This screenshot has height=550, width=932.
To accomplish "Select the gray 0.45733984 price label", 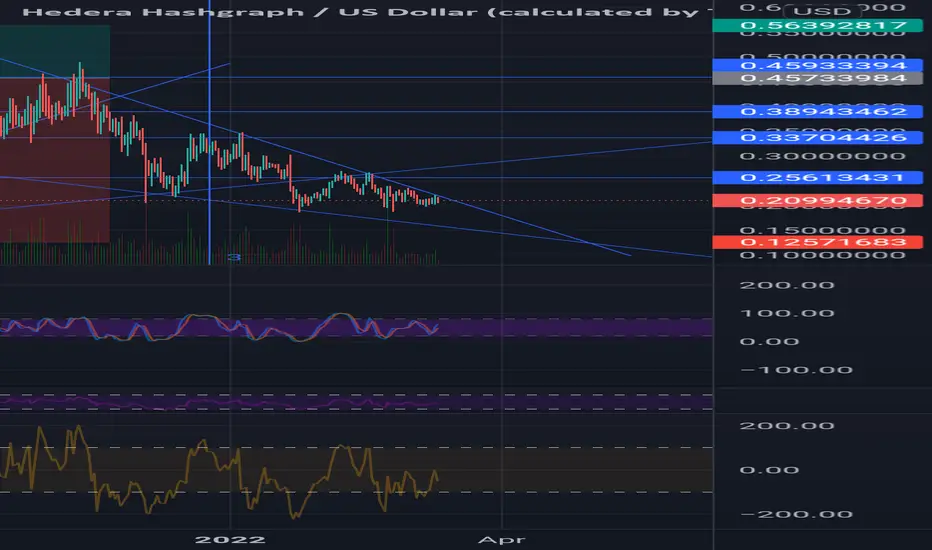I will pyautogui.click(x=817, y=78).
